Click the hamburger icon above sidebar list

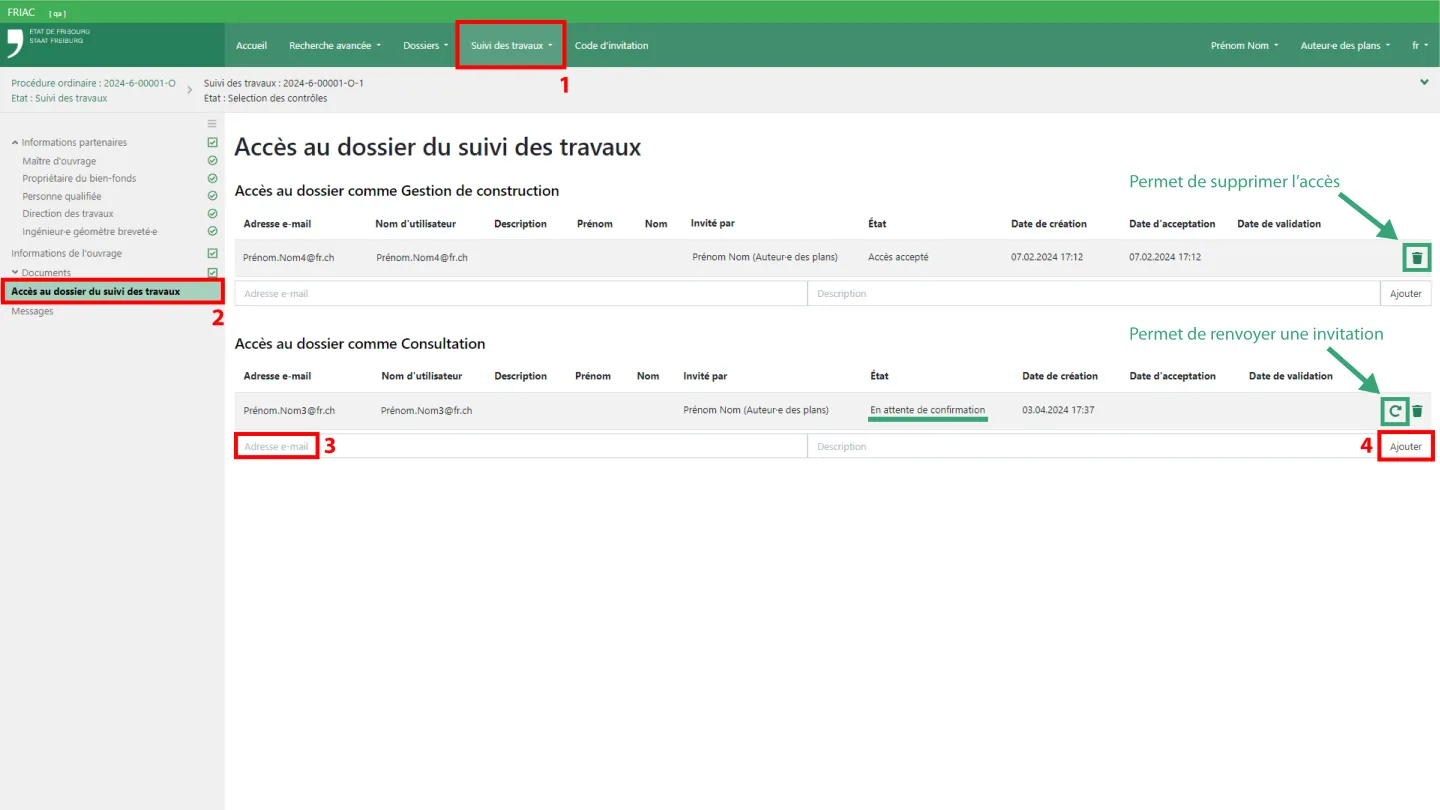[x=212, y=124]
